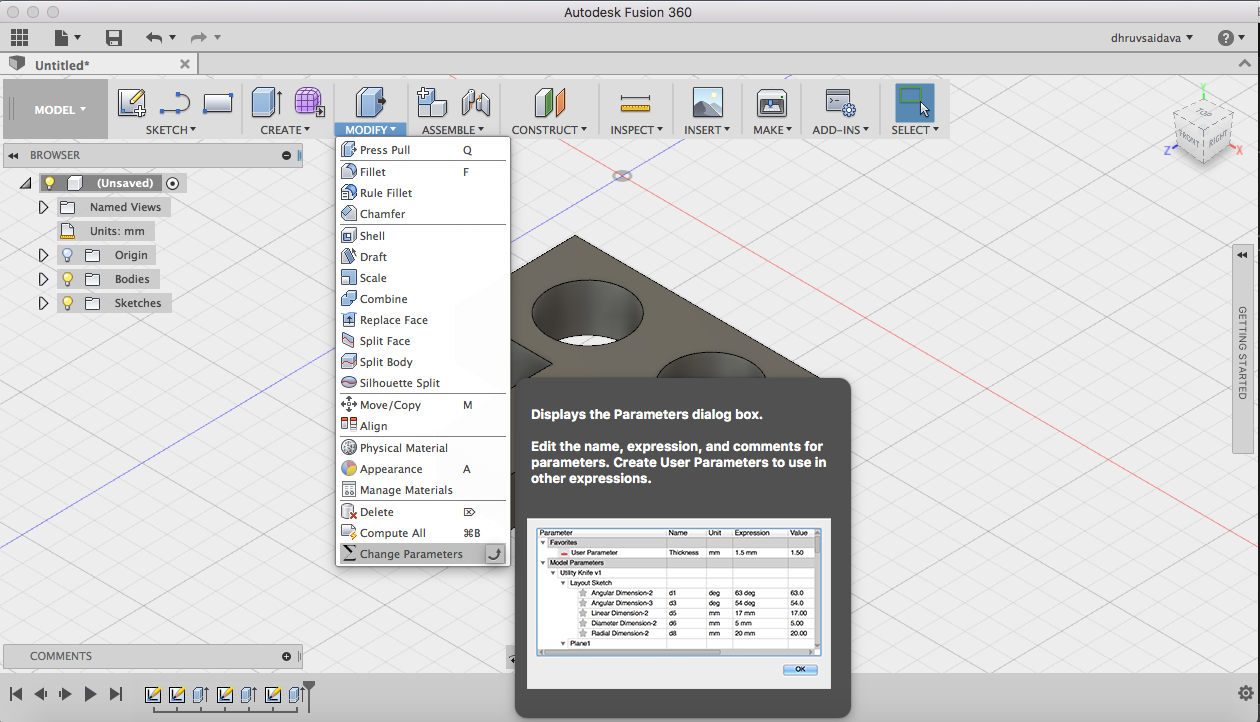Screen dimensions: 1260x722
Task: Expand the Sketches folder
Action: click(x=43, y=303)
